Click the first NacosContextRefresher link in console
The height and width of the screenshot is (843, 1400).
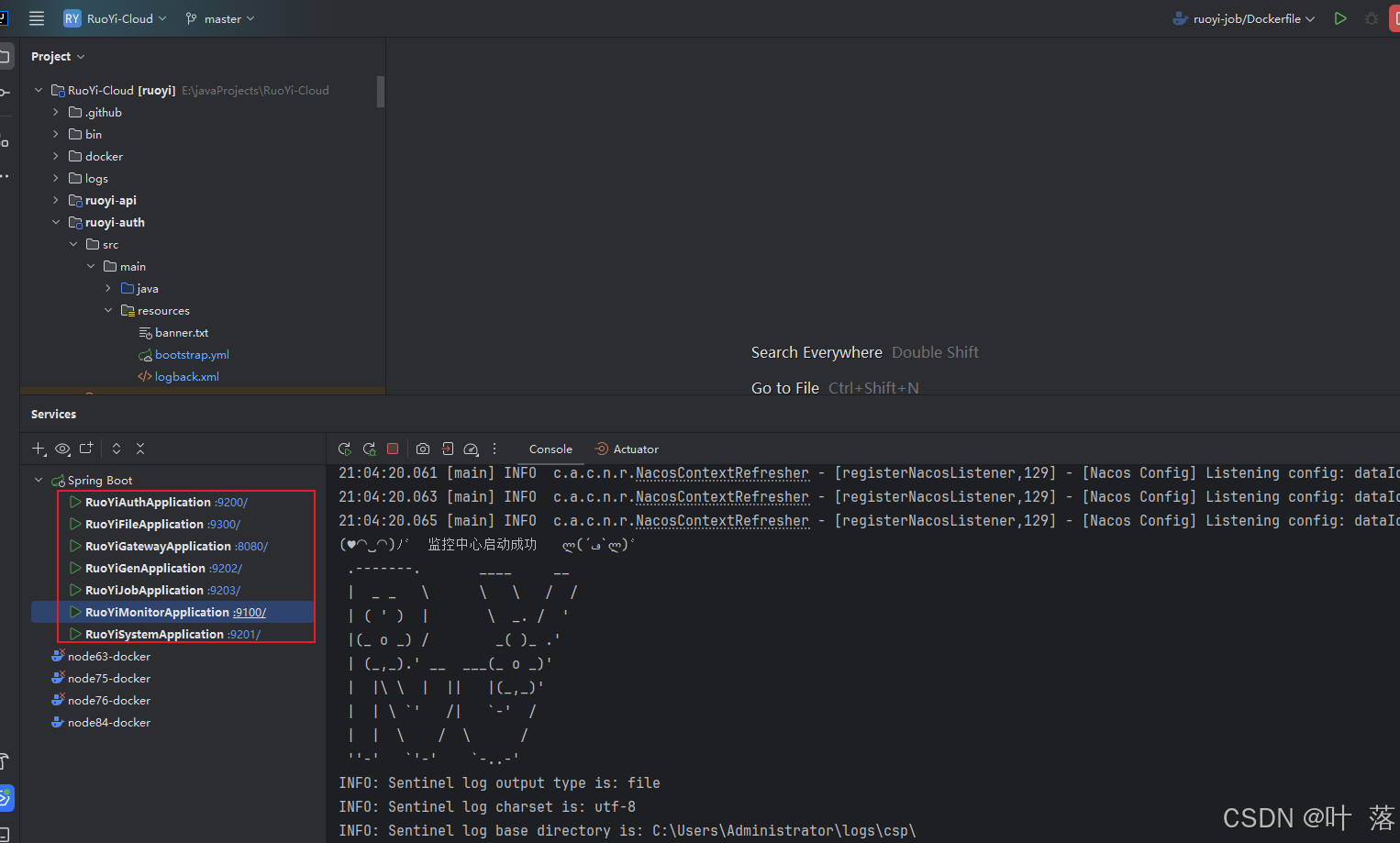tap(723, 473)
